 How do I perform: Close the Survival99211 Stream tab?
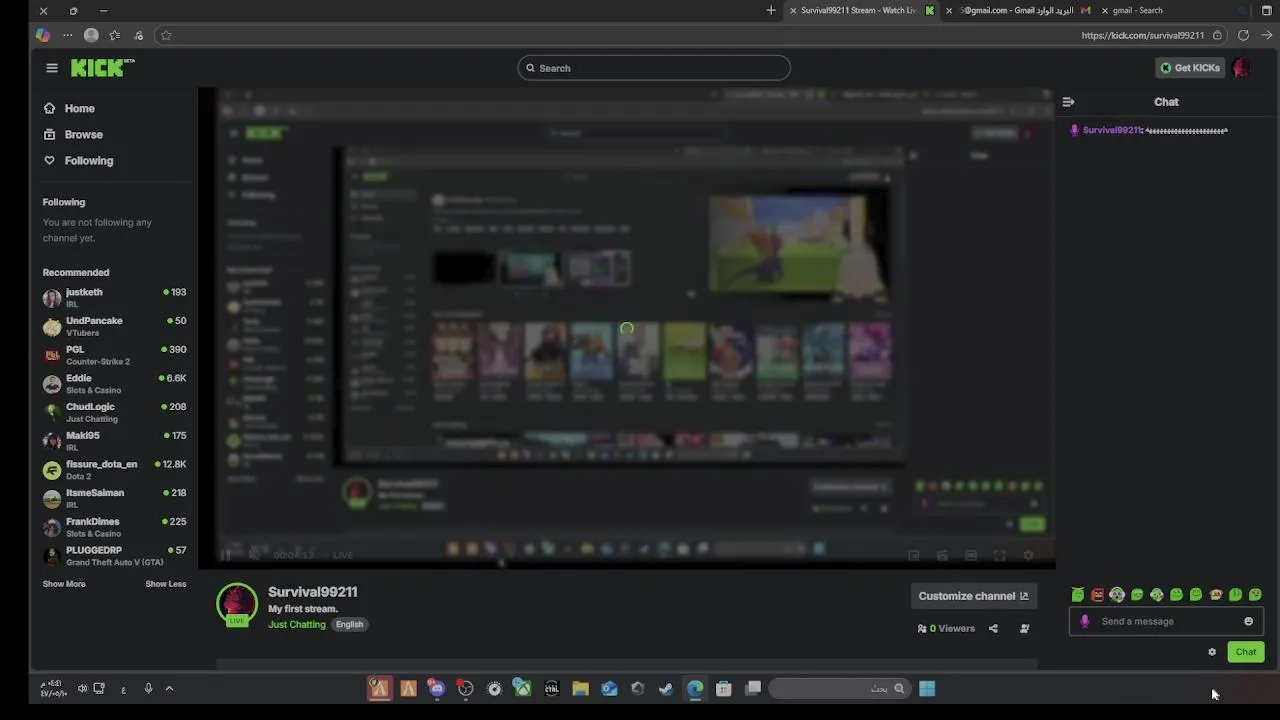point(793,10)
